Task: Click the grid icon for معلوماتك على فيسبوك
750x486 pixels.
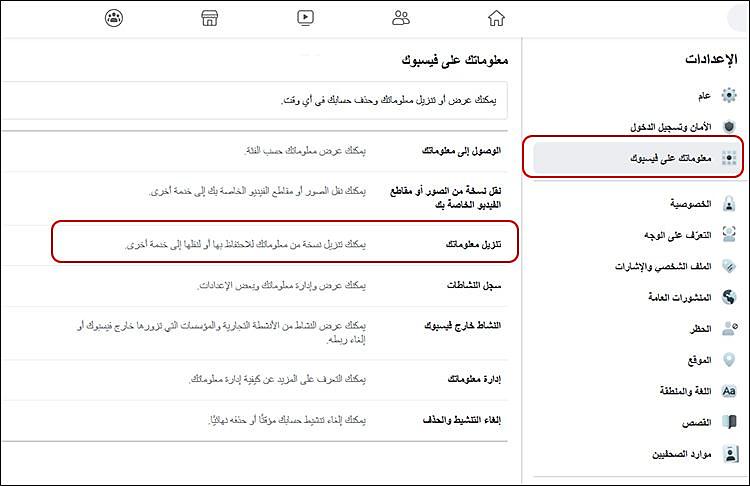Action: pyautogui.click(x=728, y=158)
